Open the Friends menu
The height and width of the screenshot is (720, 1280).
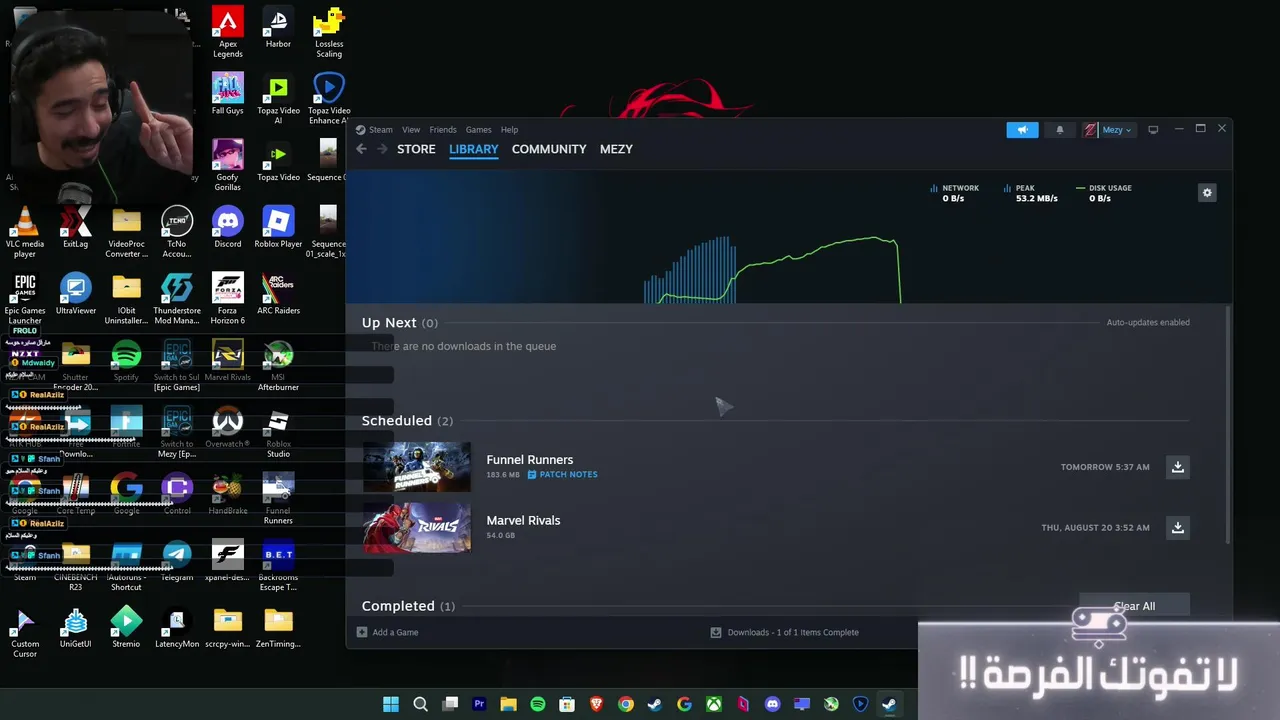tap(443, 130)
